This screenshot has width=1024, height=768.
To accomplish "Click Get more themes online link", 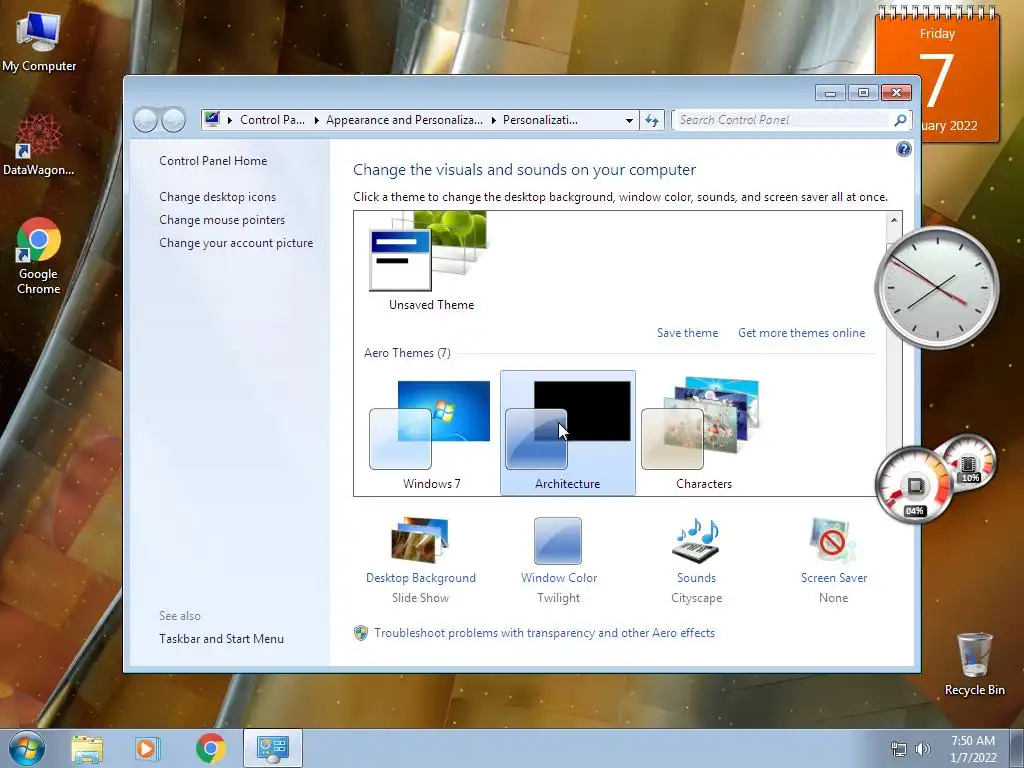I will tap(801, 333).
